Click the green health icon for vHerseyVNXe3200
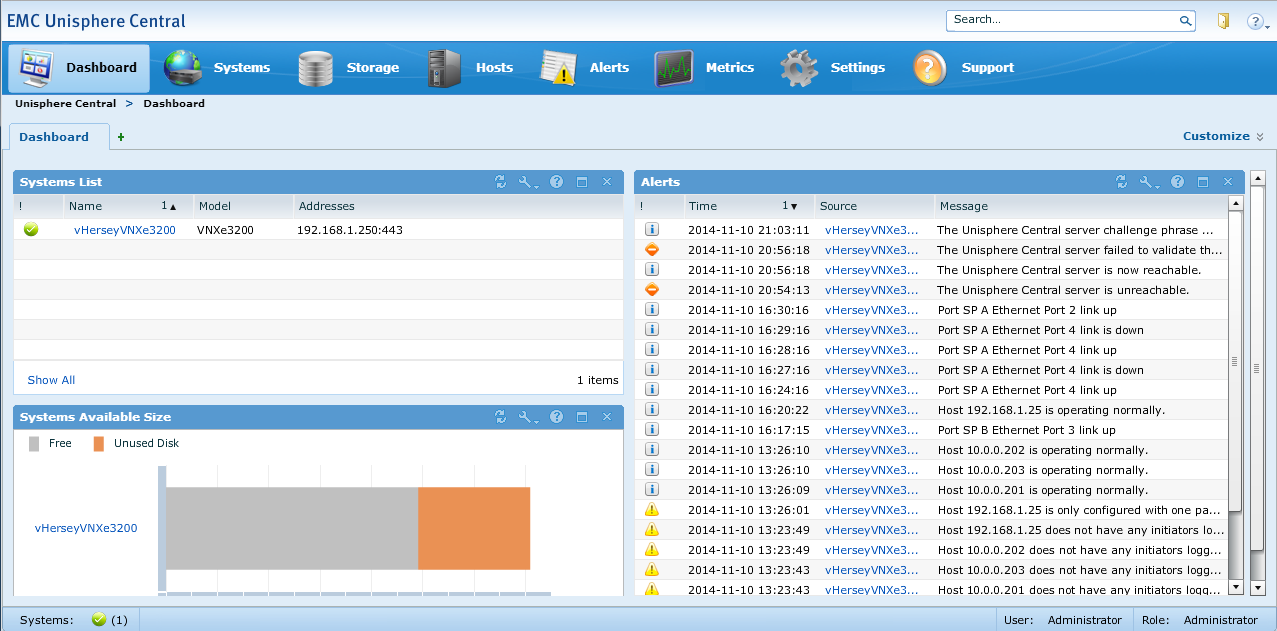 [x=31, y=229]
